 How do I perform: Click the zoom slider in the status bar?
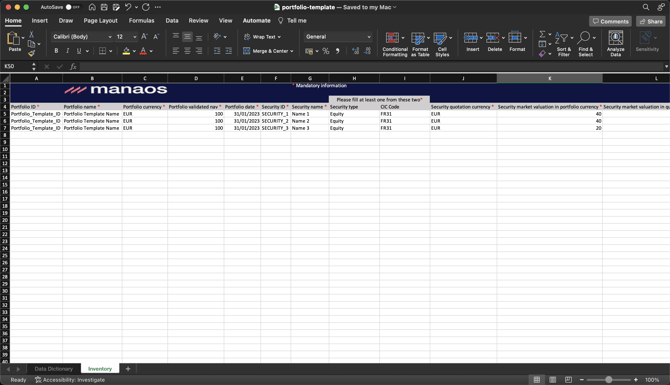[x=608, y=380]
